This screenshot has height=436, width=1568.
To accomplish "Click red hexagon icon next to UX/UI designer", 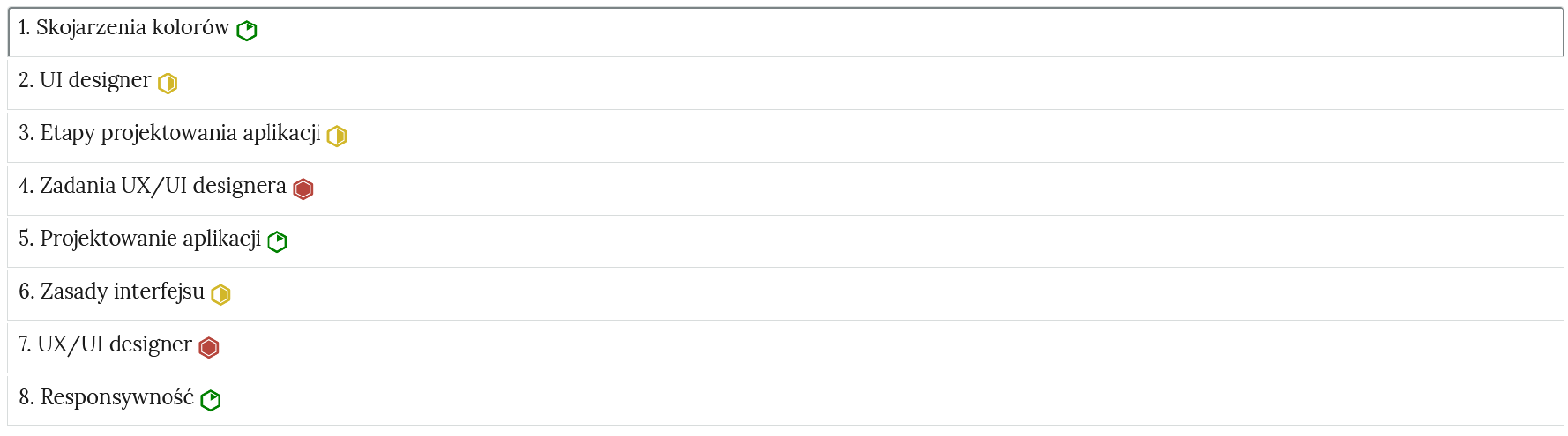I will tap(209, 348).
